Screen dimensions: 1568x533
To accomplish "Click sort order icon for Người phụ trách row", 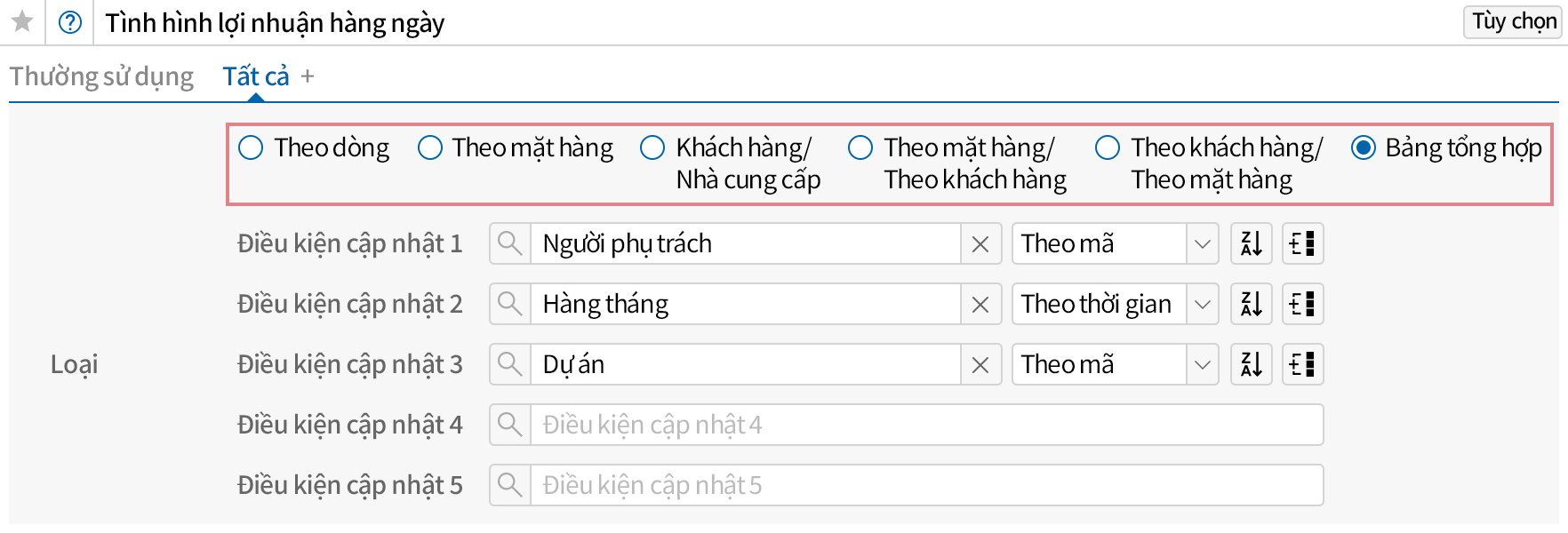I will coord(1252,243).
